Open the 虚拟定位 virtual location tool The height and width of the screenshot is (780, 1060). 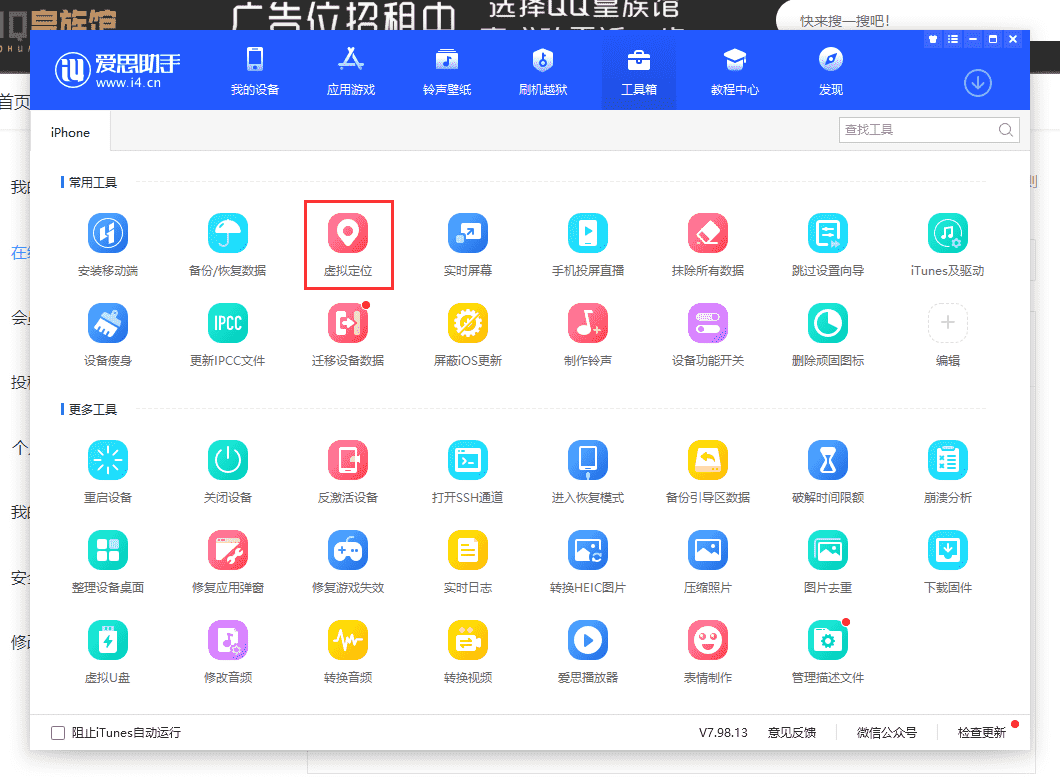point(348,234)
